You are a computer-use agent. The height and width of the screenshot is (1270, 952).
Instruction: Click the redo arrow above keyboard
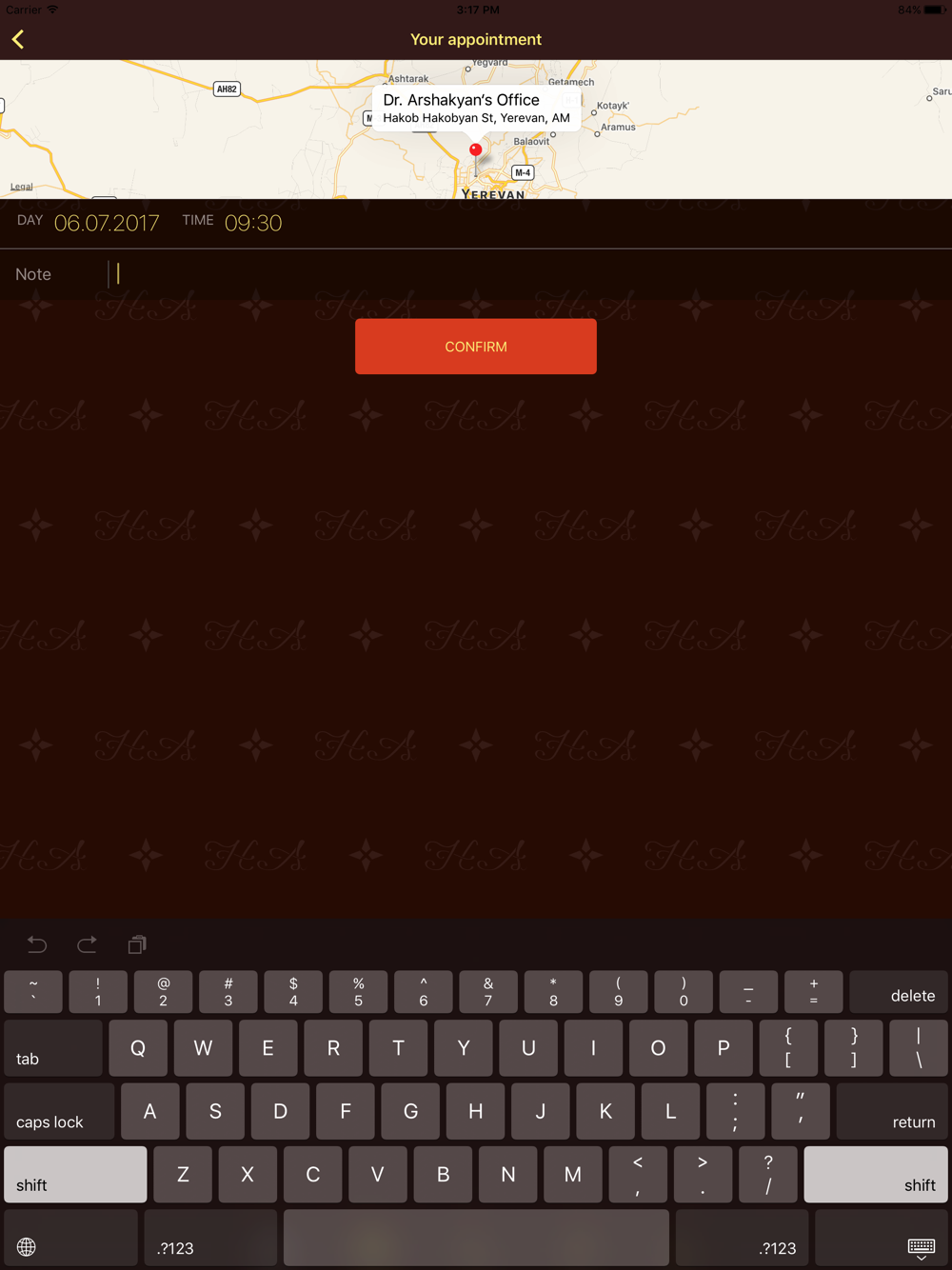[87, 944]
